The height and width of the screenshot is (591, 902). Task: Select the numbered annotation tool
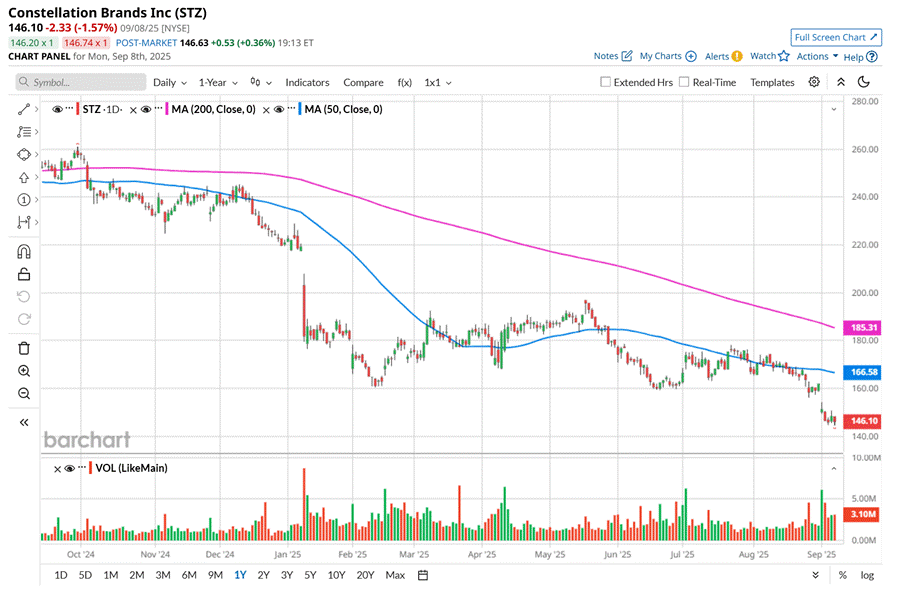[x=24, y=200]
